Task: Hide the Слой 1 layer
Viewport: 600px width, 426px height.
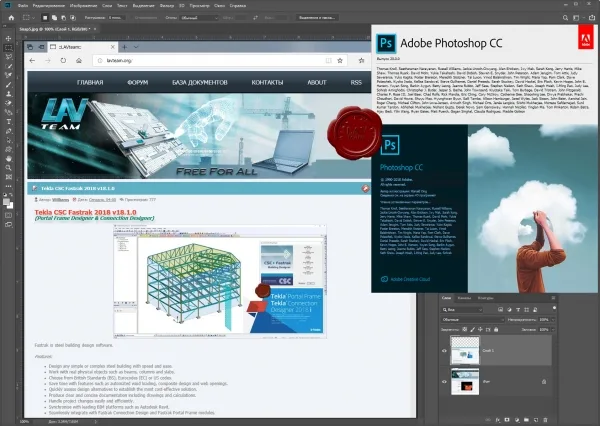Action: coord(444,351)
